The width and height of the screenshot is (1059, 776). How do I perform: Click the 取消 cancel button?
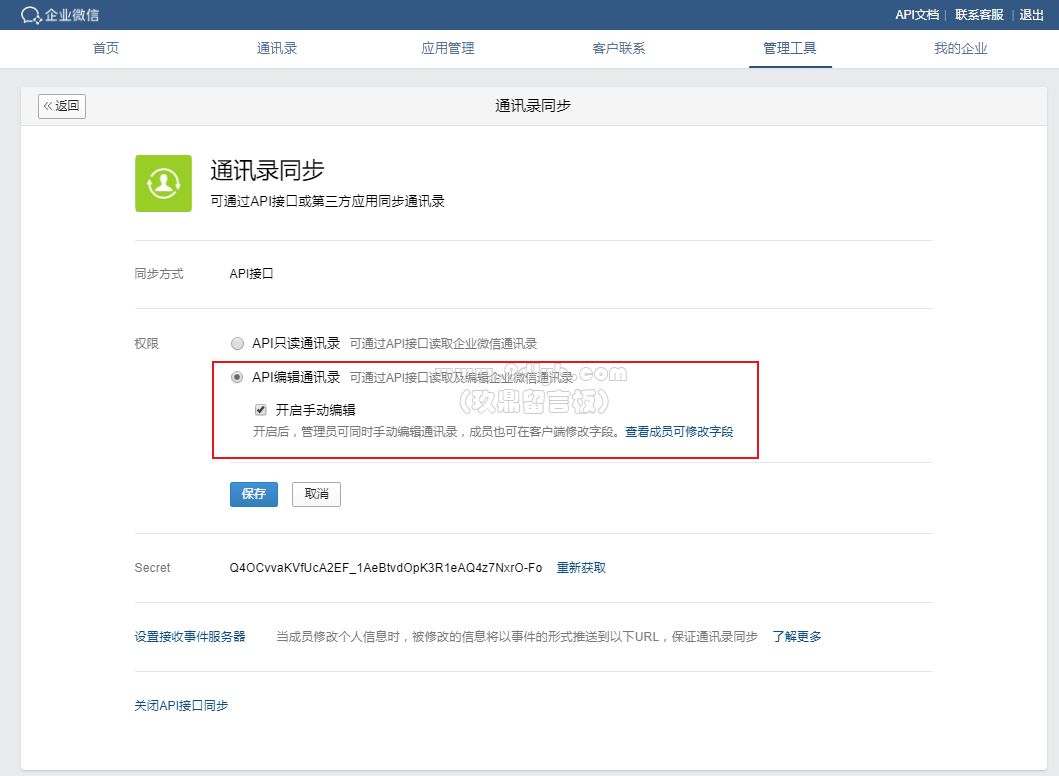coord(316,494)
